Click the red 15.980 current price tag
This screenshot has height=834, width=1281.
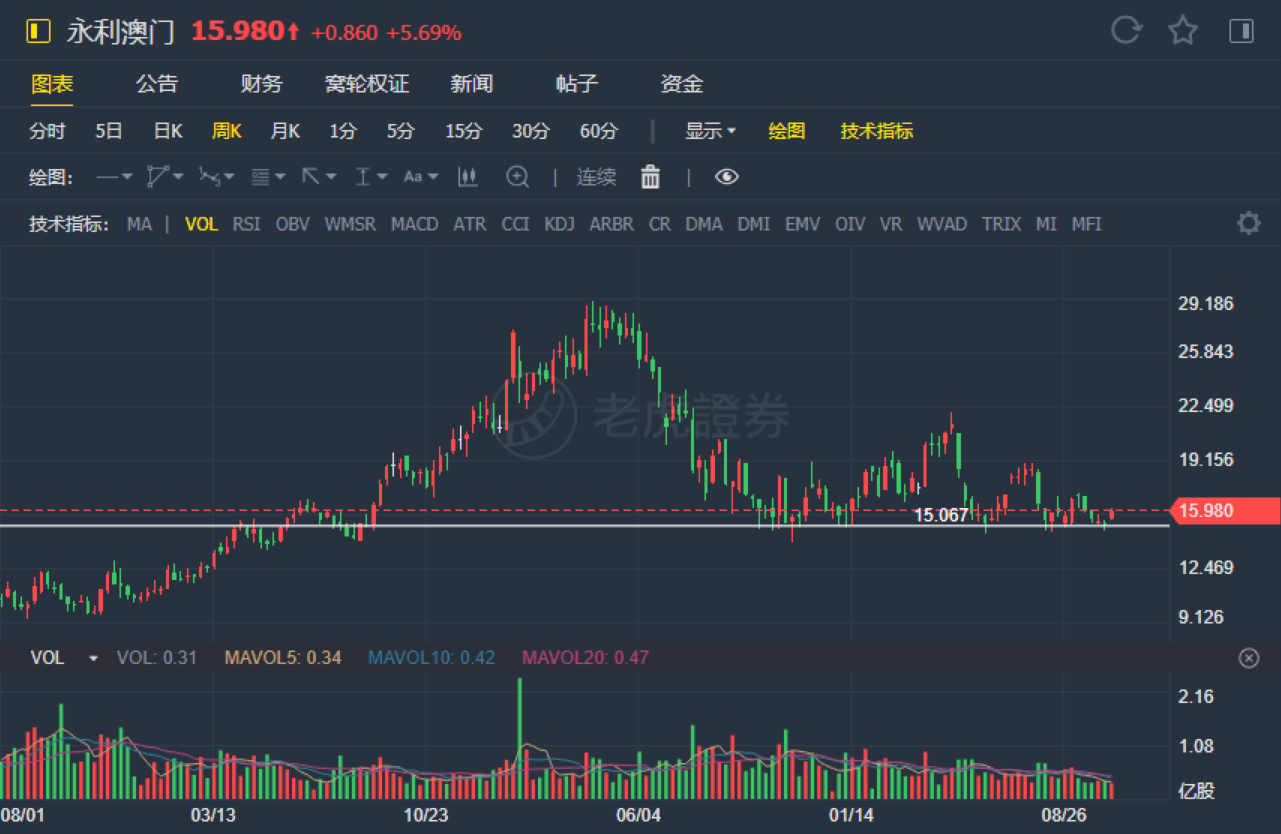1225,510
